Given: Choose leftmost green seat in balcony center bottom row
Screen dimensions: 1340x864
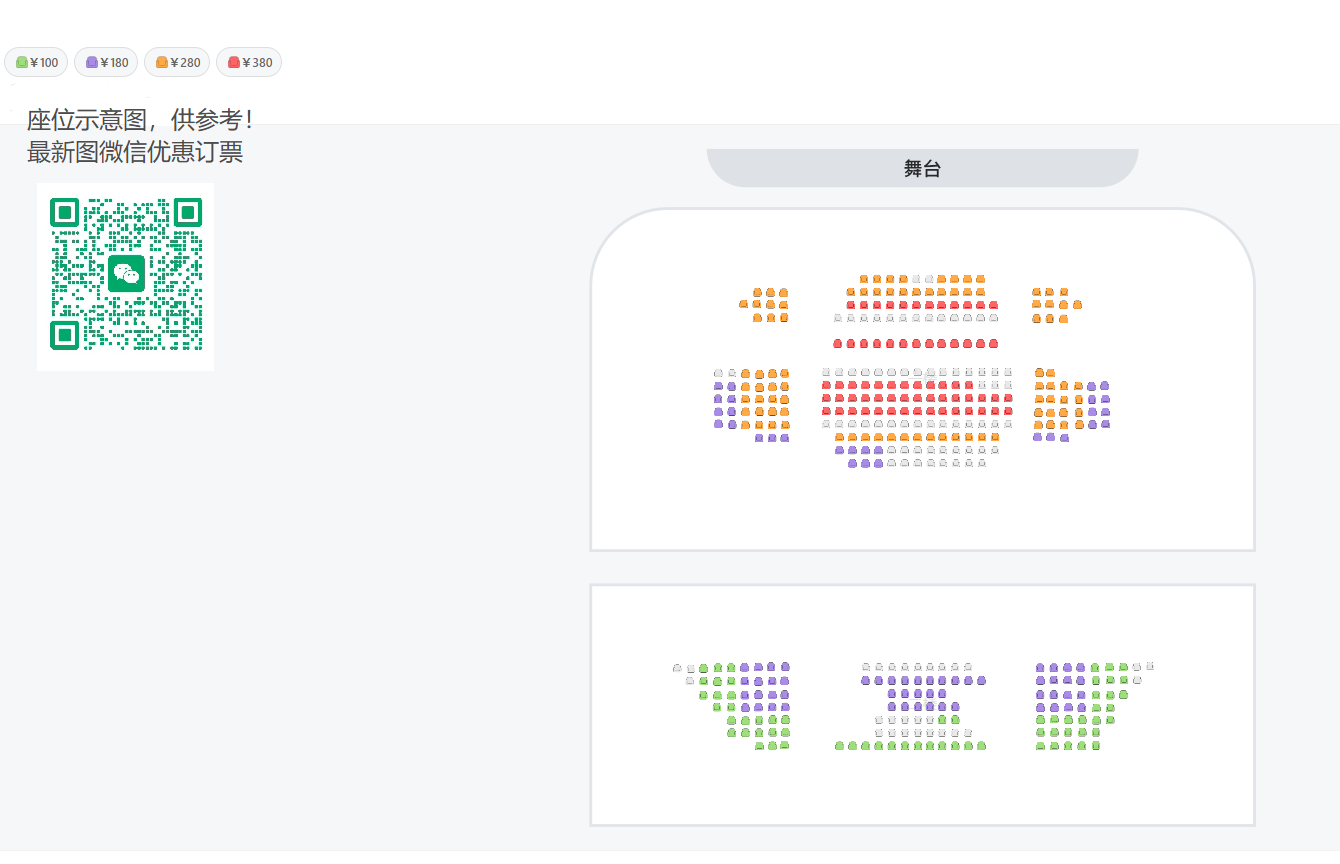Looking at the screenshot, I should click(x=839, y=746).
